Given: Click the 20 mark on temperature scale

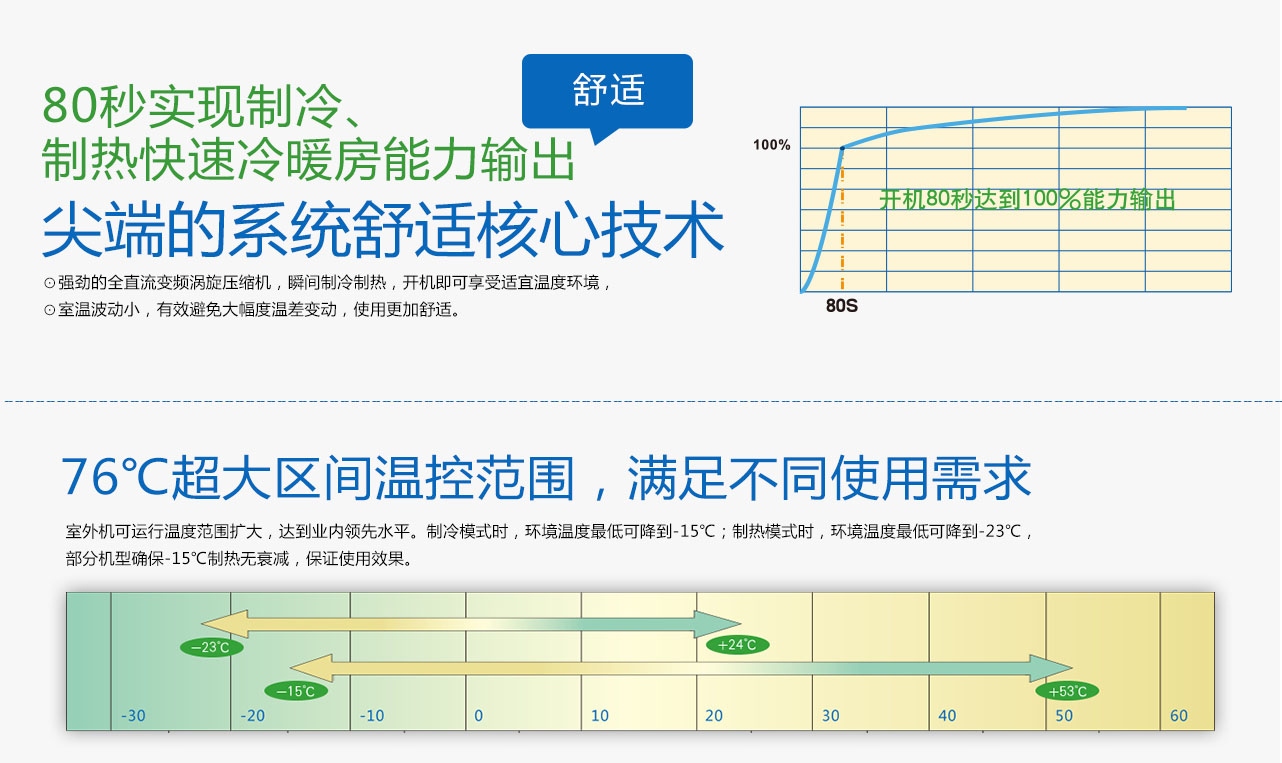Looking at the screenshot, I should tap(714, 716).
